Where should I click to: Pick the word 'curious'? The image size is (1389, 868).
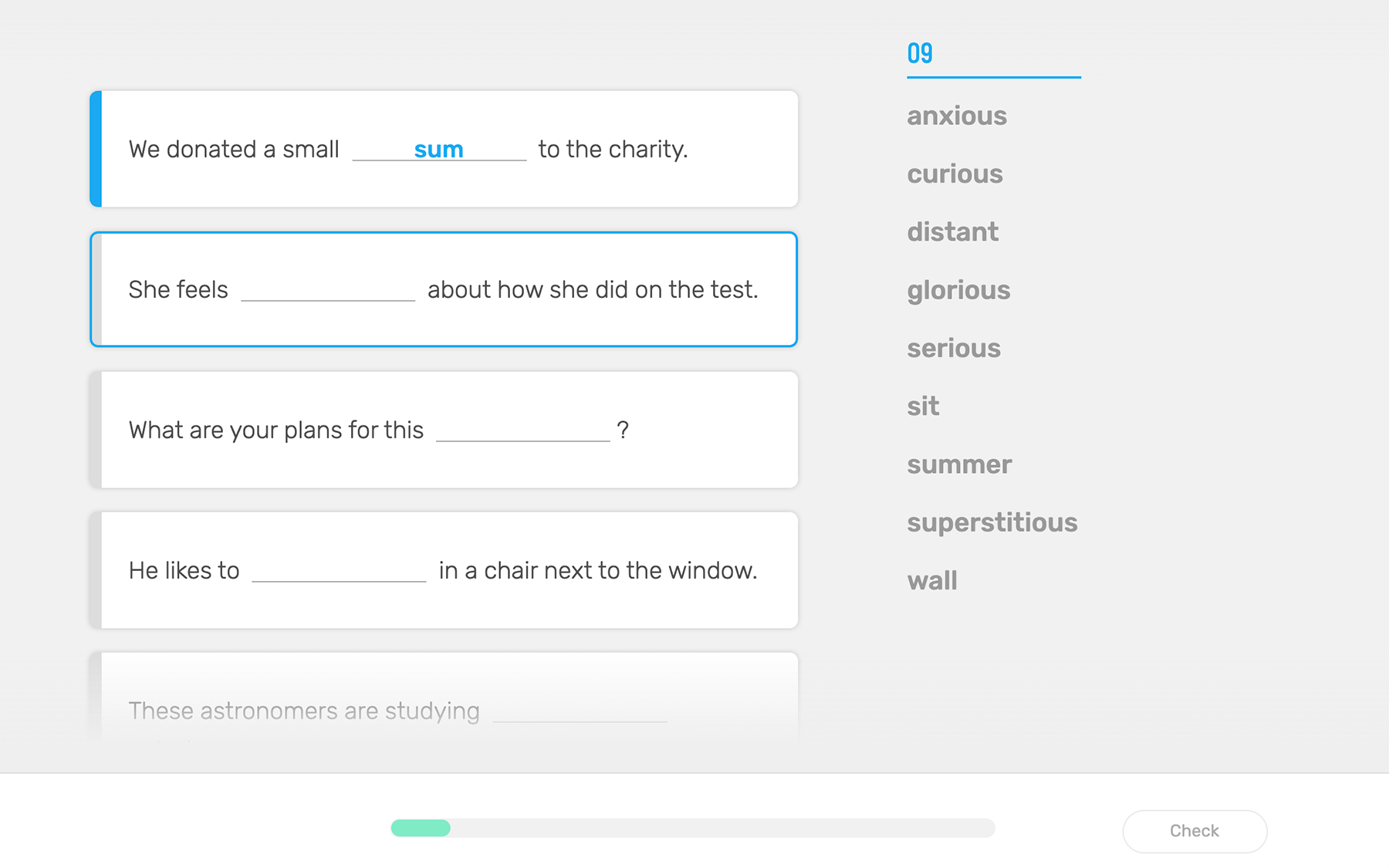(955, 174)
